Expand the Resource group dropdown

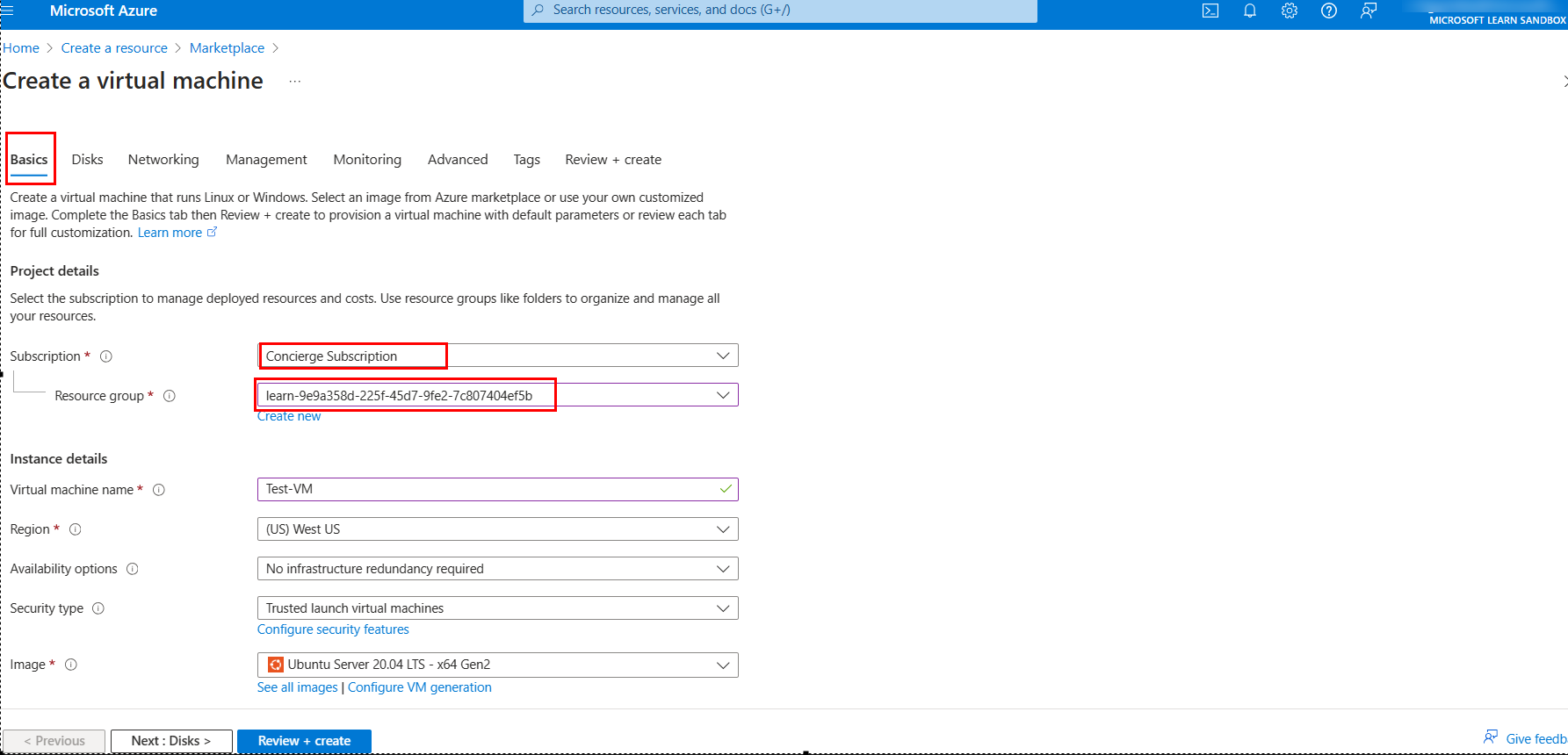point(723,395)
